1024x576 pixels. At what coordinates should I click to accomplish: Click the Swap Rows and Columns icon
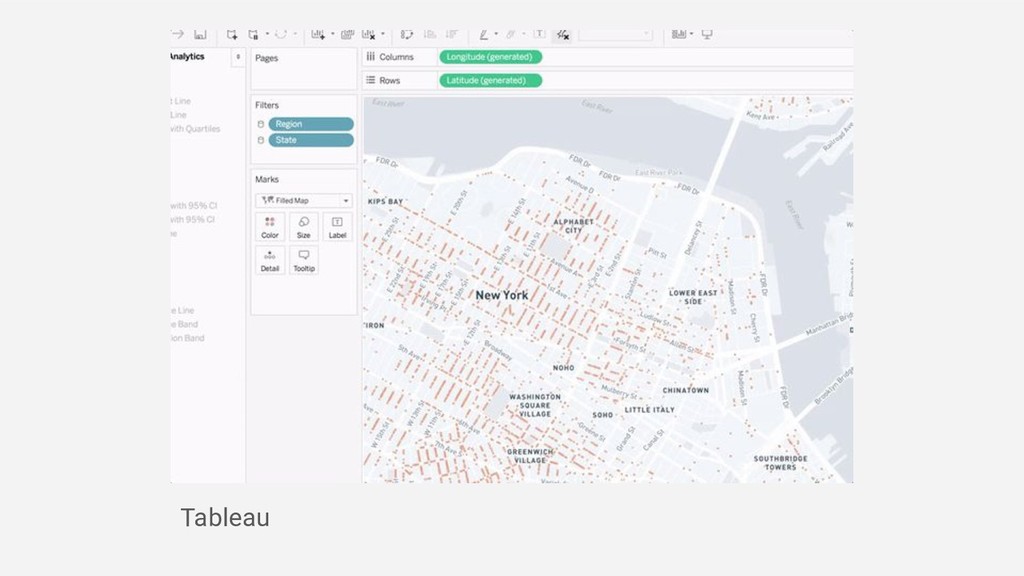pos(407,34)
